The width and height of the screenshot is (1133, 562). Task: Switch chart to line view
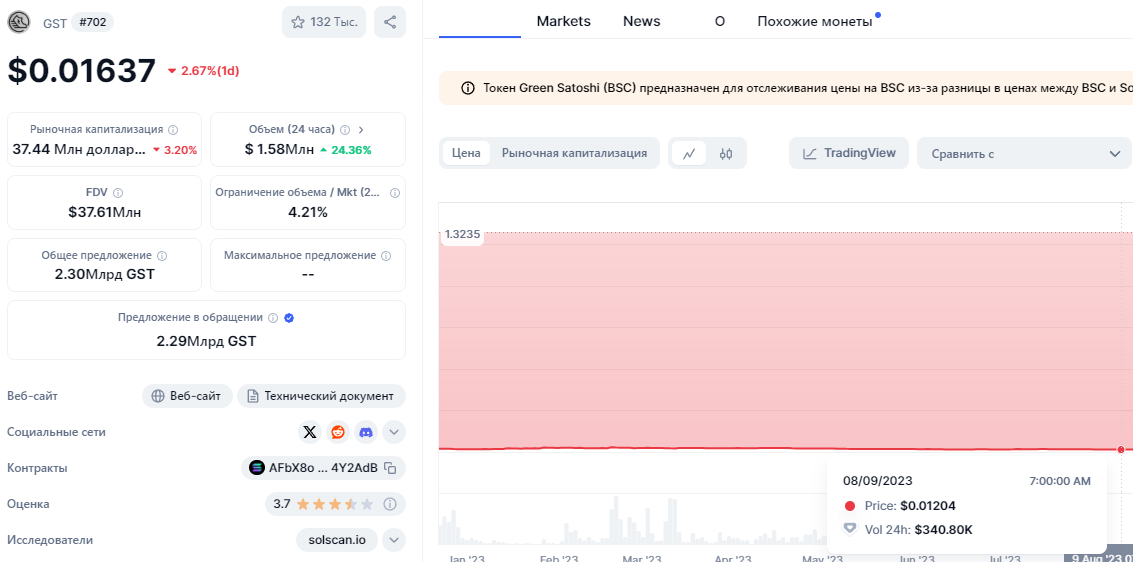click(x=689, y=153)
